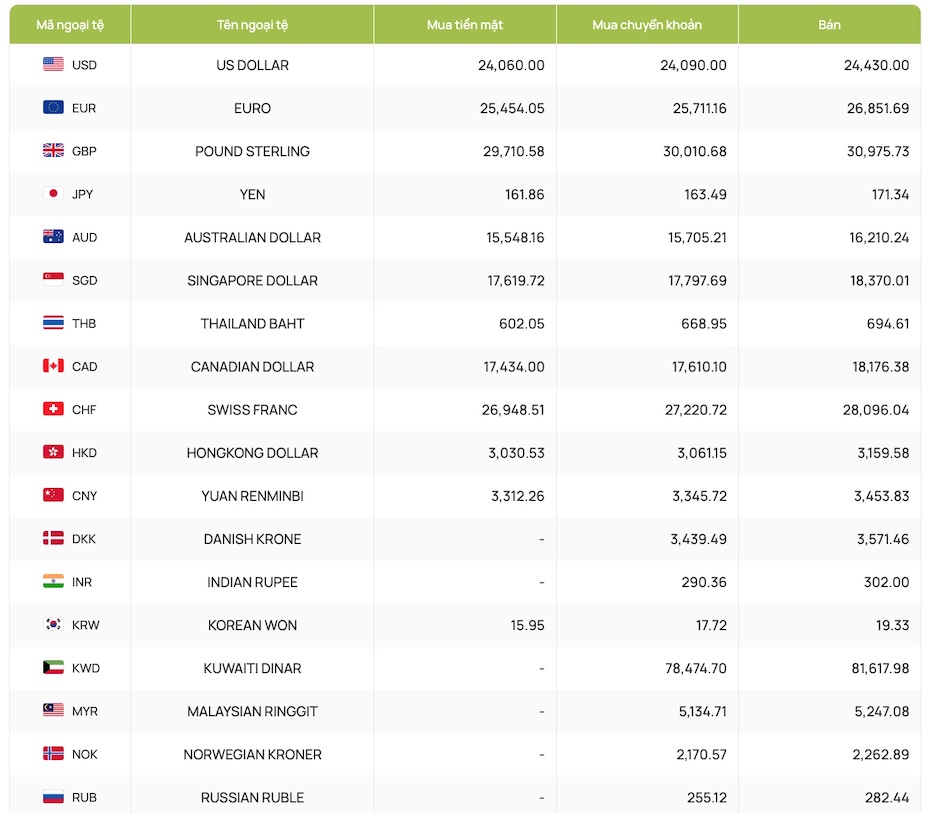936x813 pixels.
Task: Click the 'Mã ngoại tệ' column header
Action: click(x=69, y=25)
